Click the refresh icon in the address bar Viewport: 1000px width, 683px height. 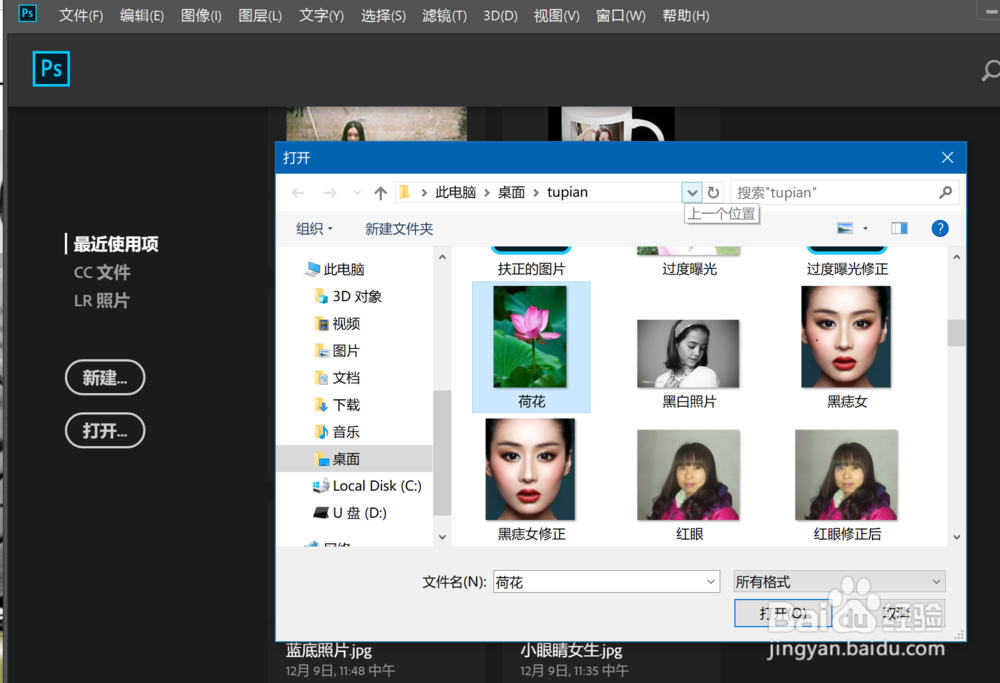[x=712, y=191]
